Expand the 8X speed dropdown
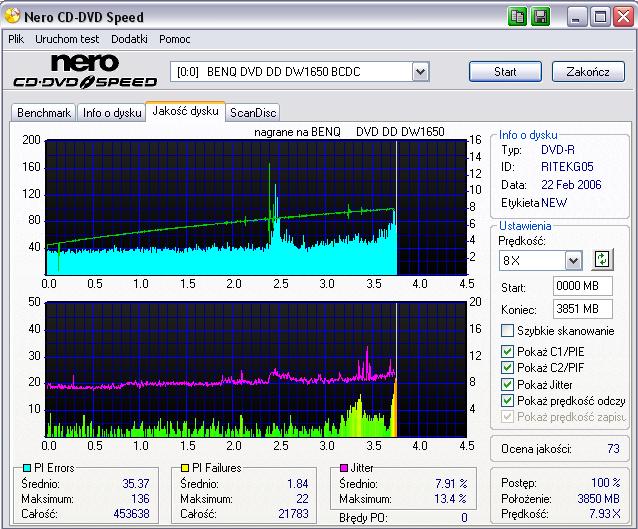 (573, 260)
